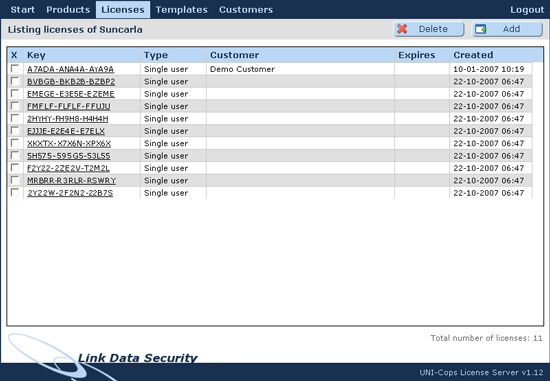Click the UNI-Cops License Server v1.12 footer text
Image resolution: width=550 pixels, height=381 pixels.
tap(481, 372)
